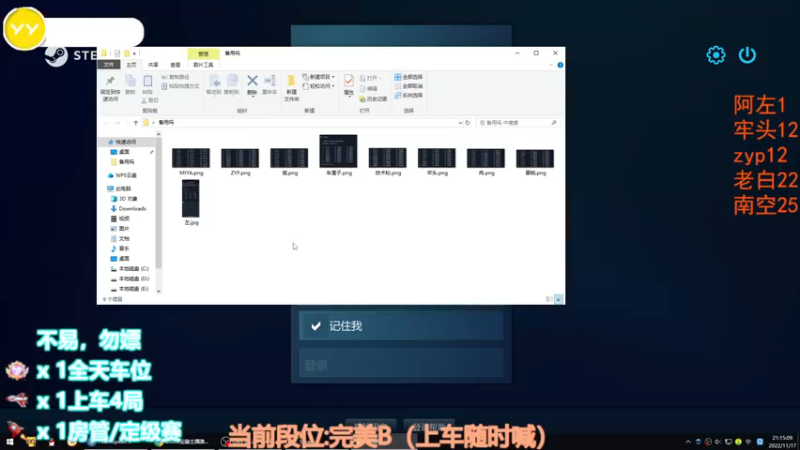Open the File tab in Explorer

pos(109,65)
